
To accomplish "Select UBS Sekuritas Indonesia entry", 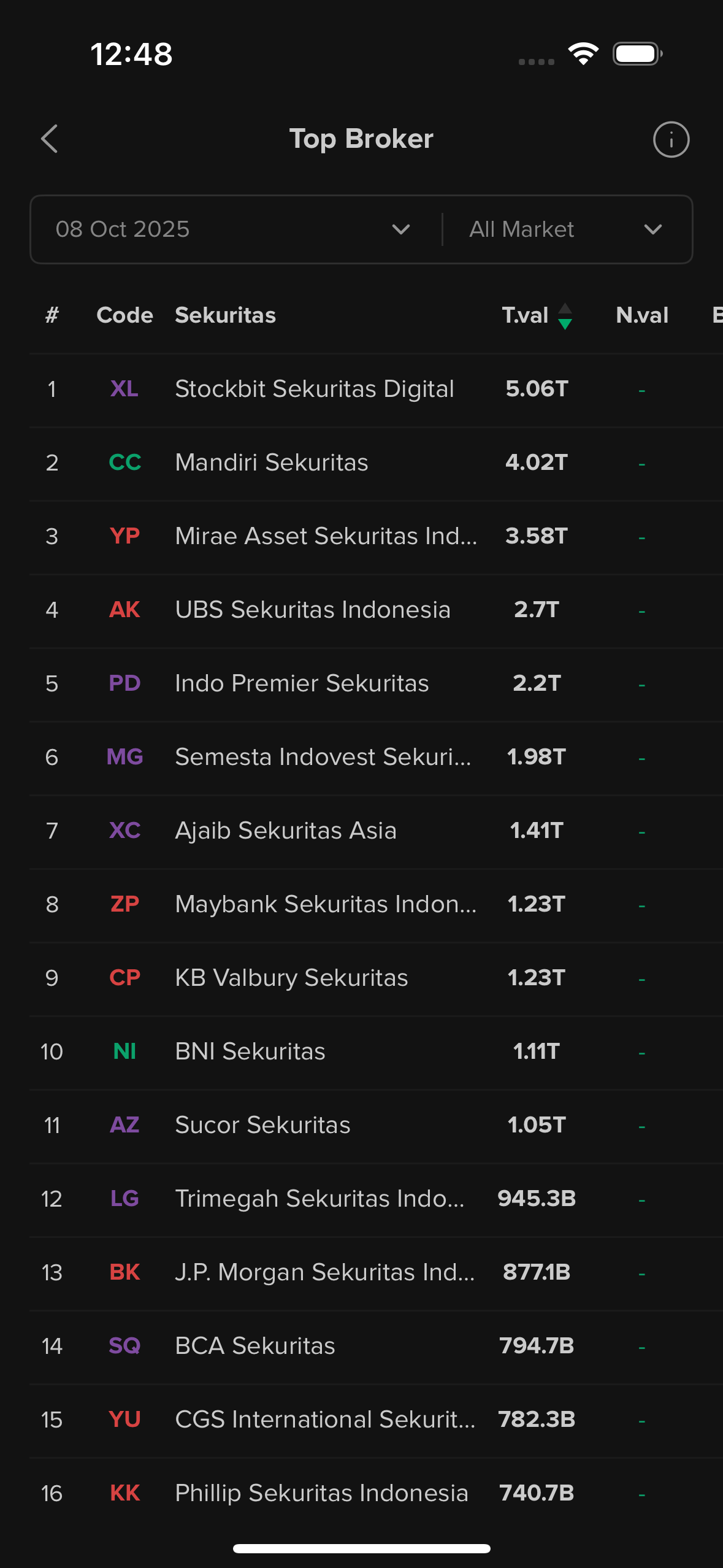I will 313,610.
